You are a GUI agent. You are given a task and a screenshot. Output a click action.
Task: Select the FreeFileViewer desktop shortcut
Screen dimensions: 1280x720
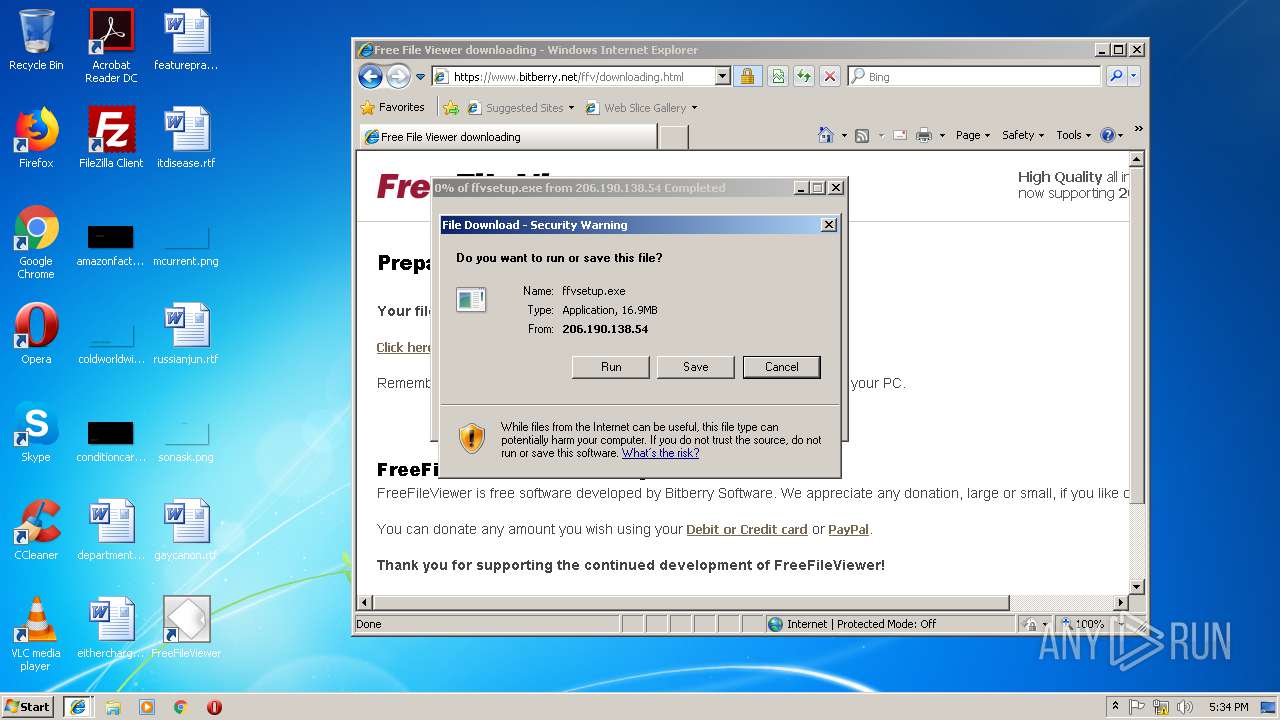[186, 628]
